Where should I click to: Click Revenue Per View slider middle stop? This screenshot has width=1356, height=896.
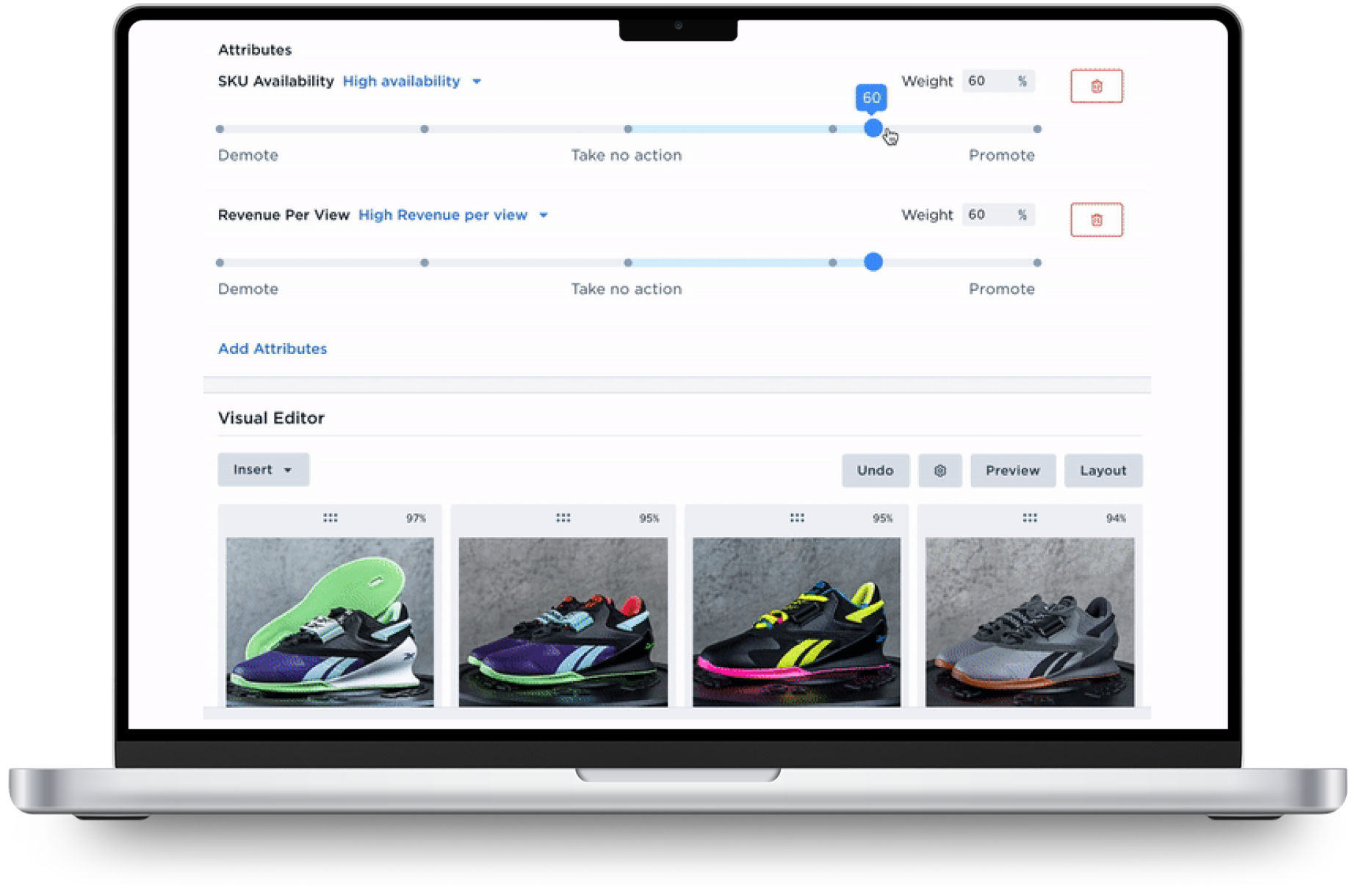click(627, 263)
